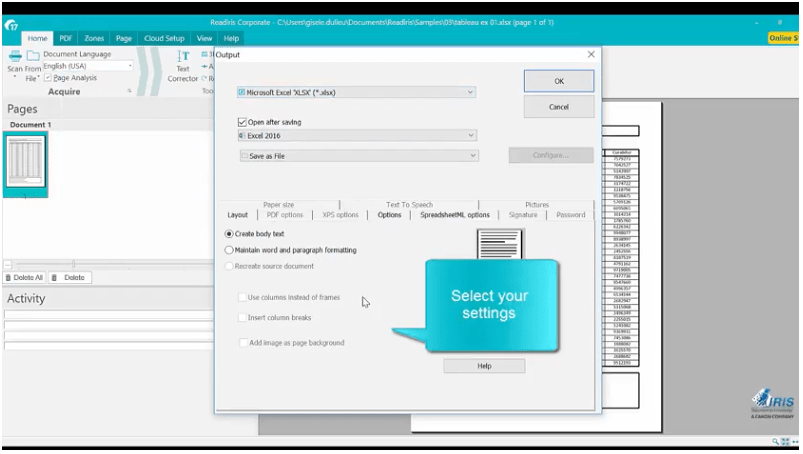
Task: Click the Configure... button
Action: [551, 155]
